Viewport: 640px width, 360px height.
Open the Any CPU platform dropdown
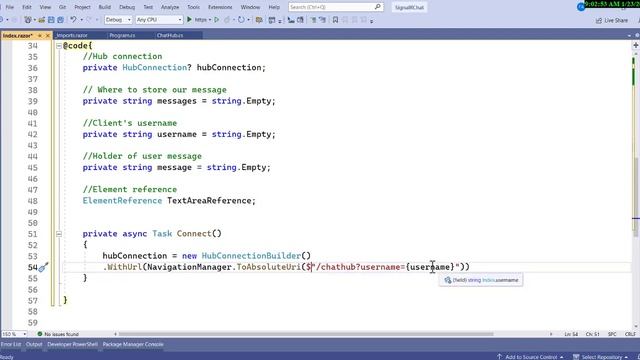coord(159,20)
